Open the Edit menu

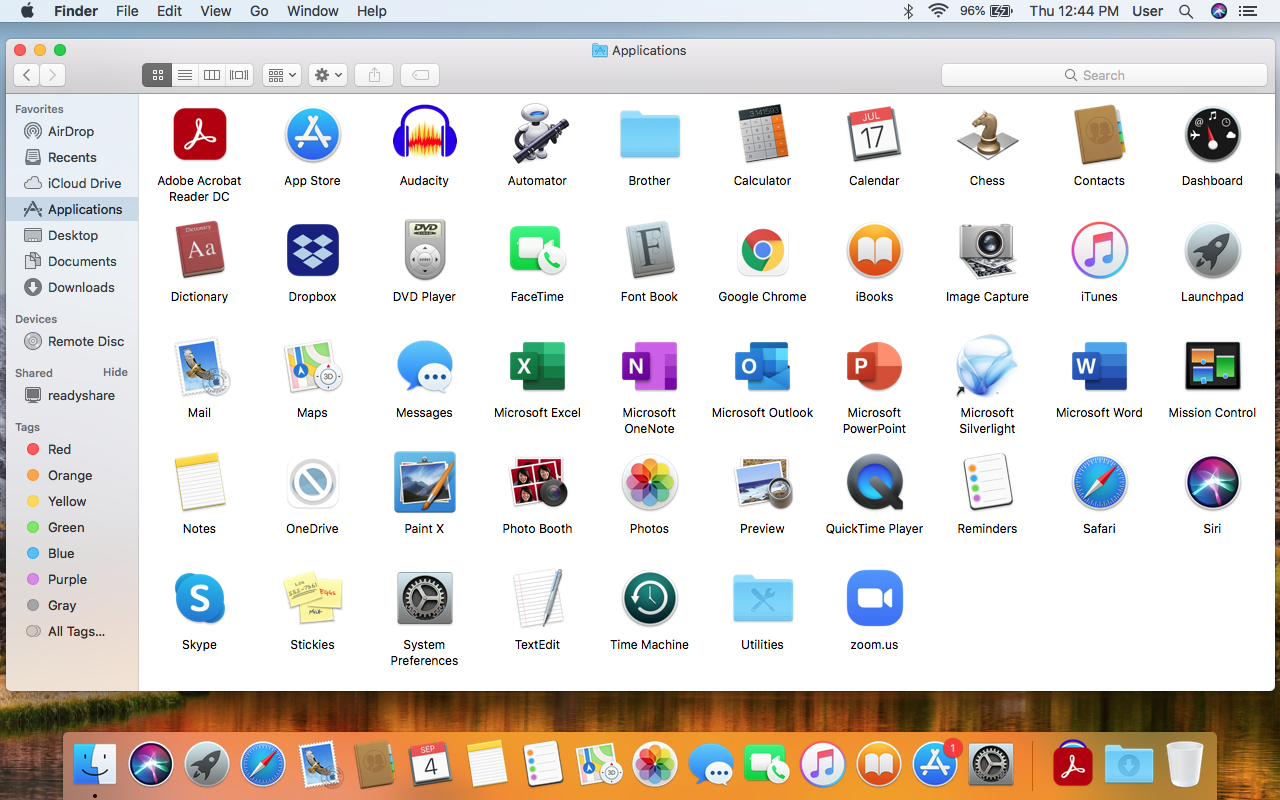click(x=169, y=11)
